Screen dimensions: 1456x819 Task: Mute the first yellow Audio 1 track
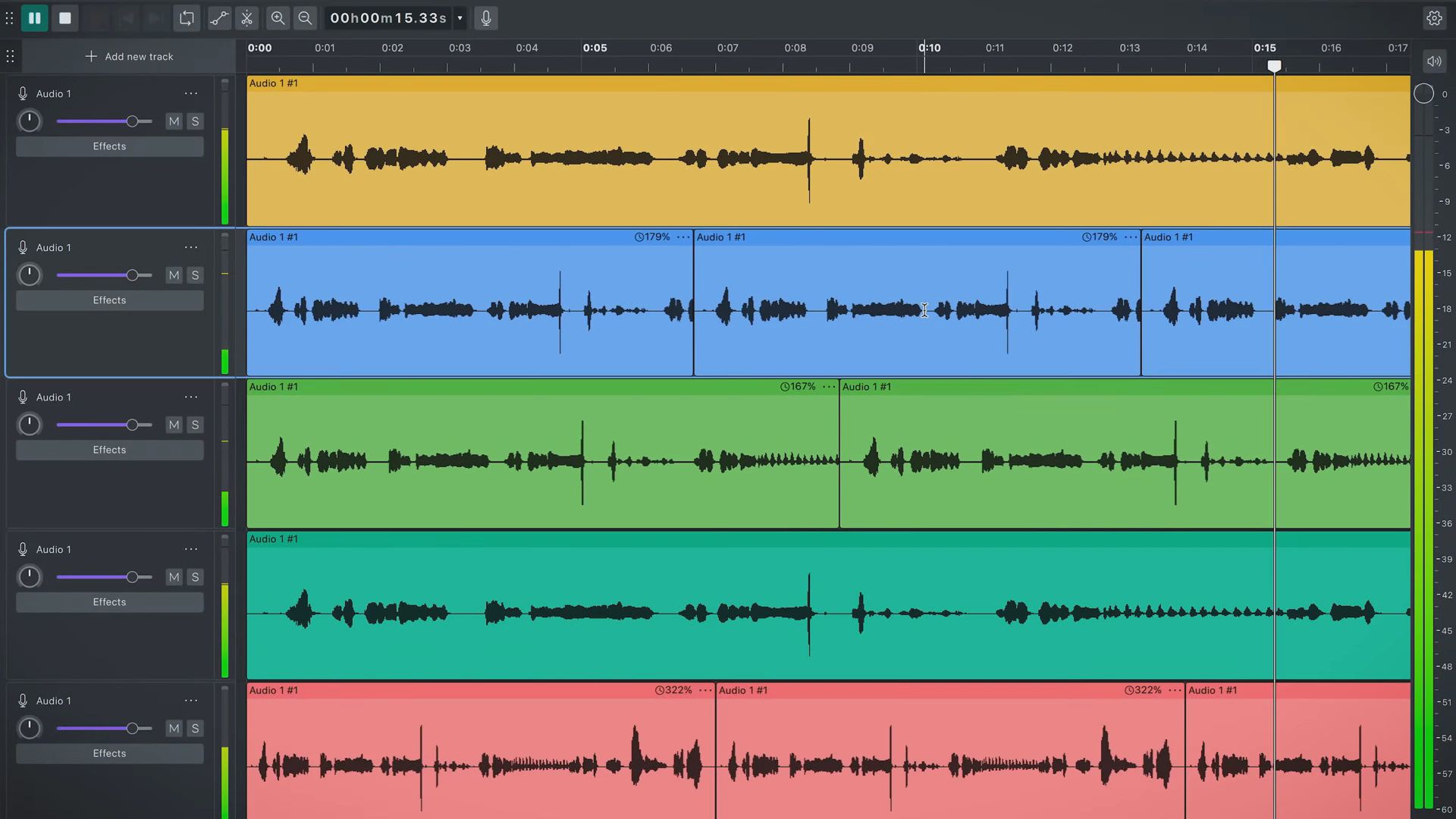174,121
